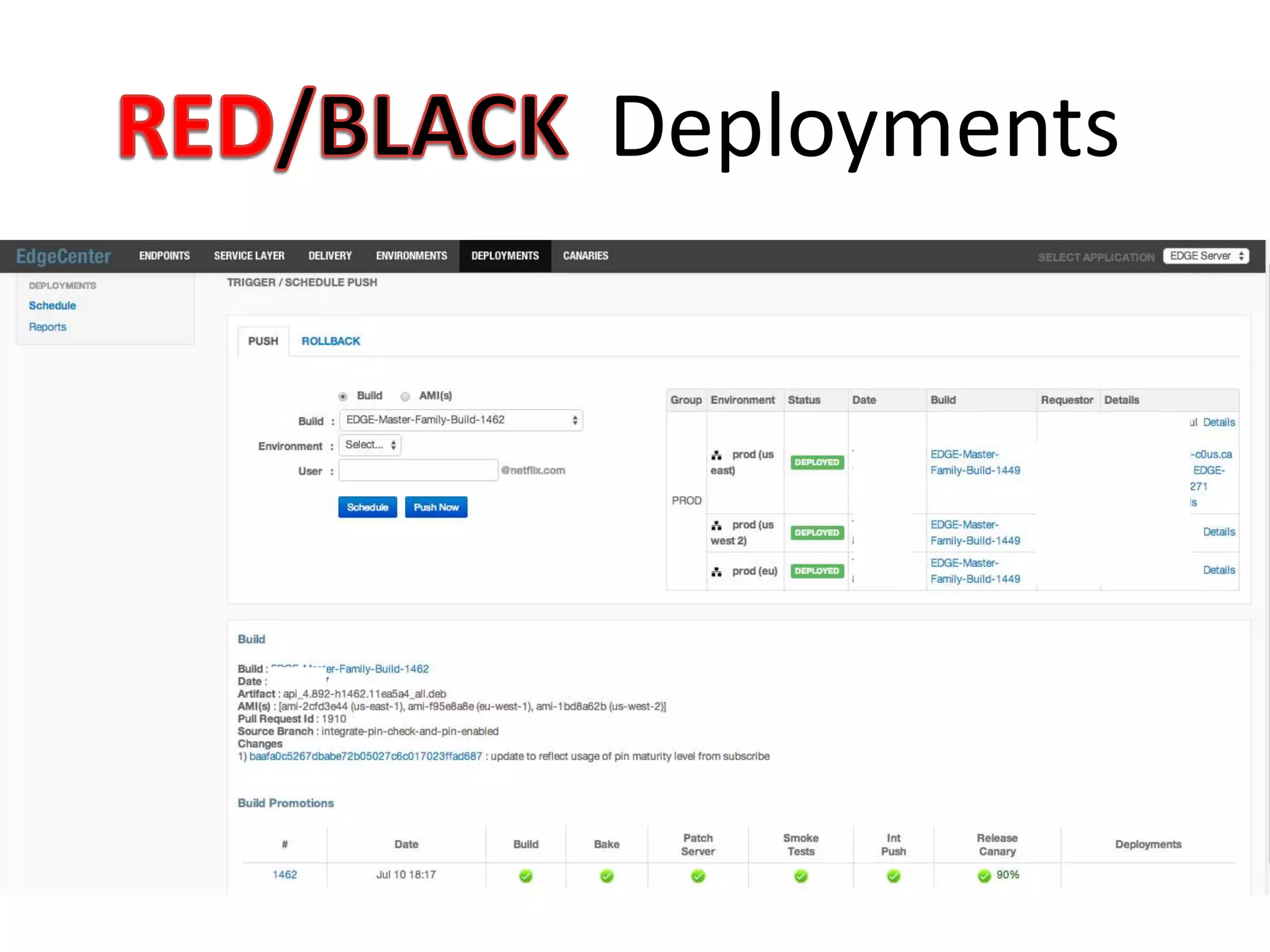Open the prod (eu) Build-1449 link
1270x952 pixels.
point(975,571)
